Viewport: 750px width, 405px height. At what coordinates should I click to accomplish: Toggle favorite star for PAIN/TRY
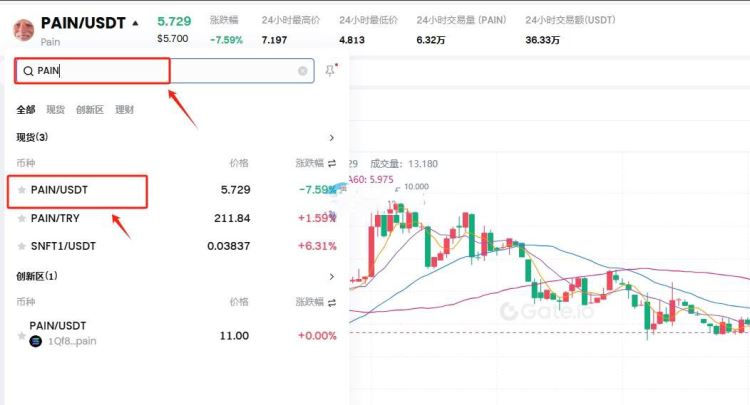point(22,219)
